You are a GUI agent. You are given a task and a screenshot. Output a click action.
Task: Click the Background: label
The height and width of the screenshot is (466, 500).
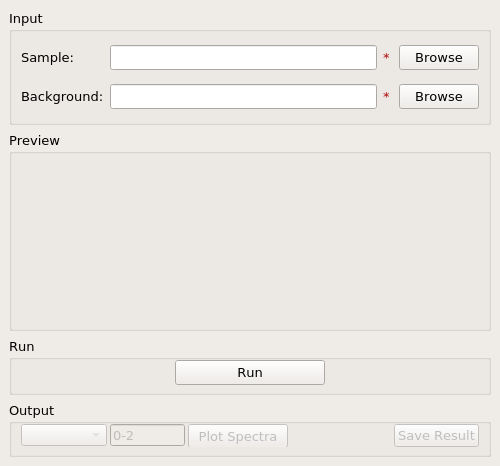(62, 97)
